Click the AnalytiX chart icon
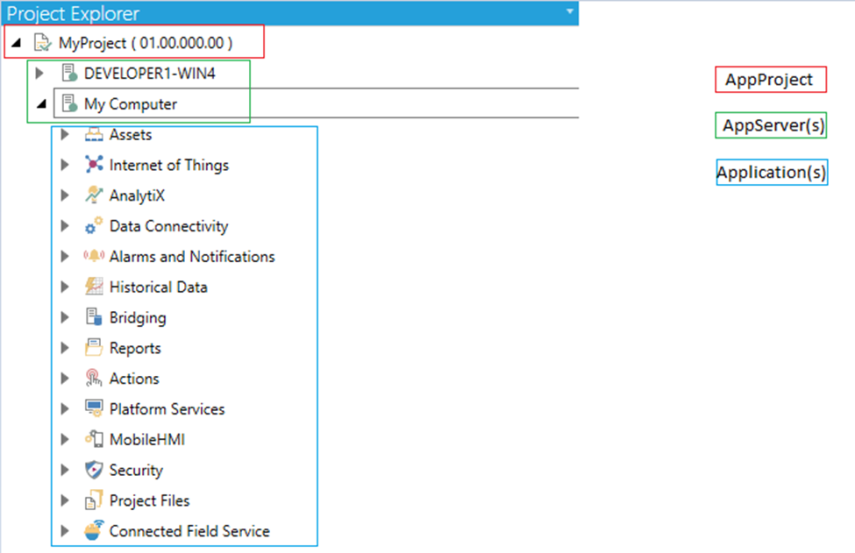Viewport: 855px width, 553px height. [x=93, y=196]
